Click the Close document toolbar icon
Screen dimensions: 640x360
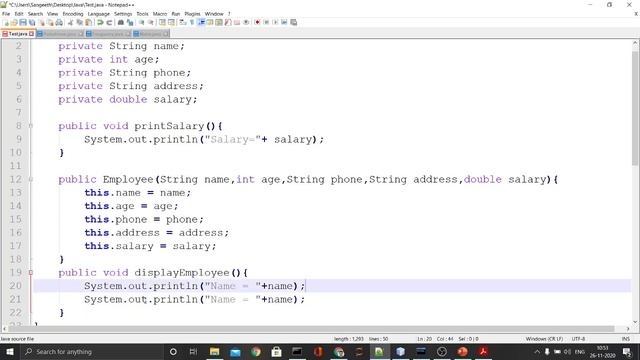(42, 22)
